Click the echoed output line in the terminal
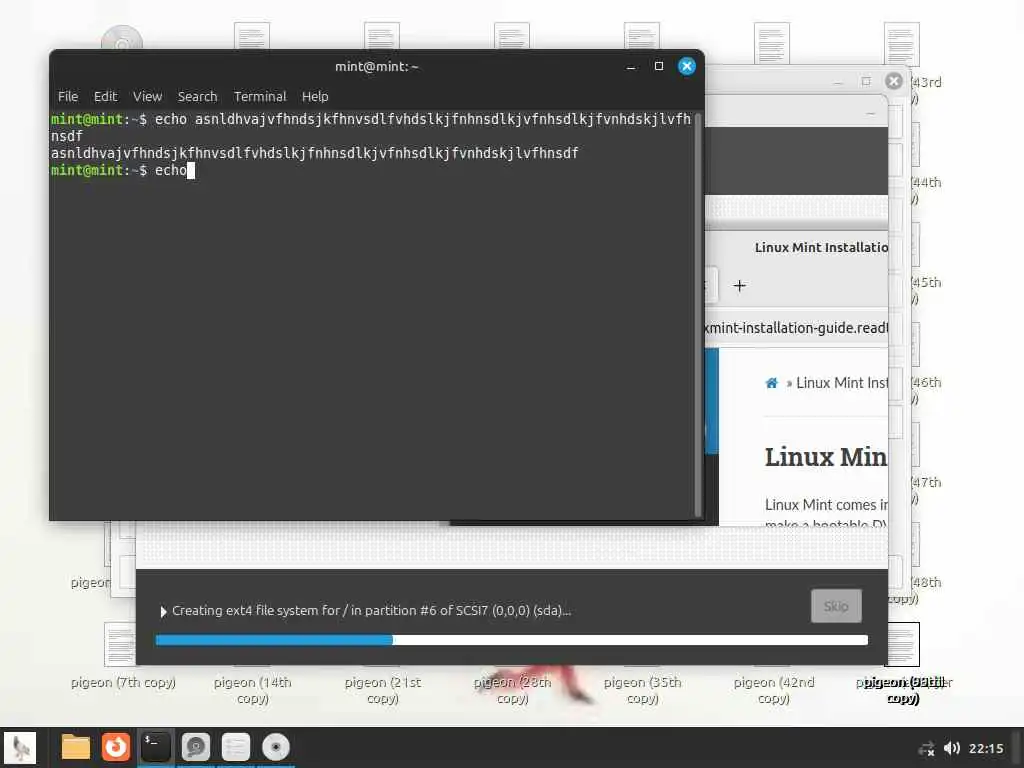Viewport: 1024px width, 768px height. pos(315,153)
